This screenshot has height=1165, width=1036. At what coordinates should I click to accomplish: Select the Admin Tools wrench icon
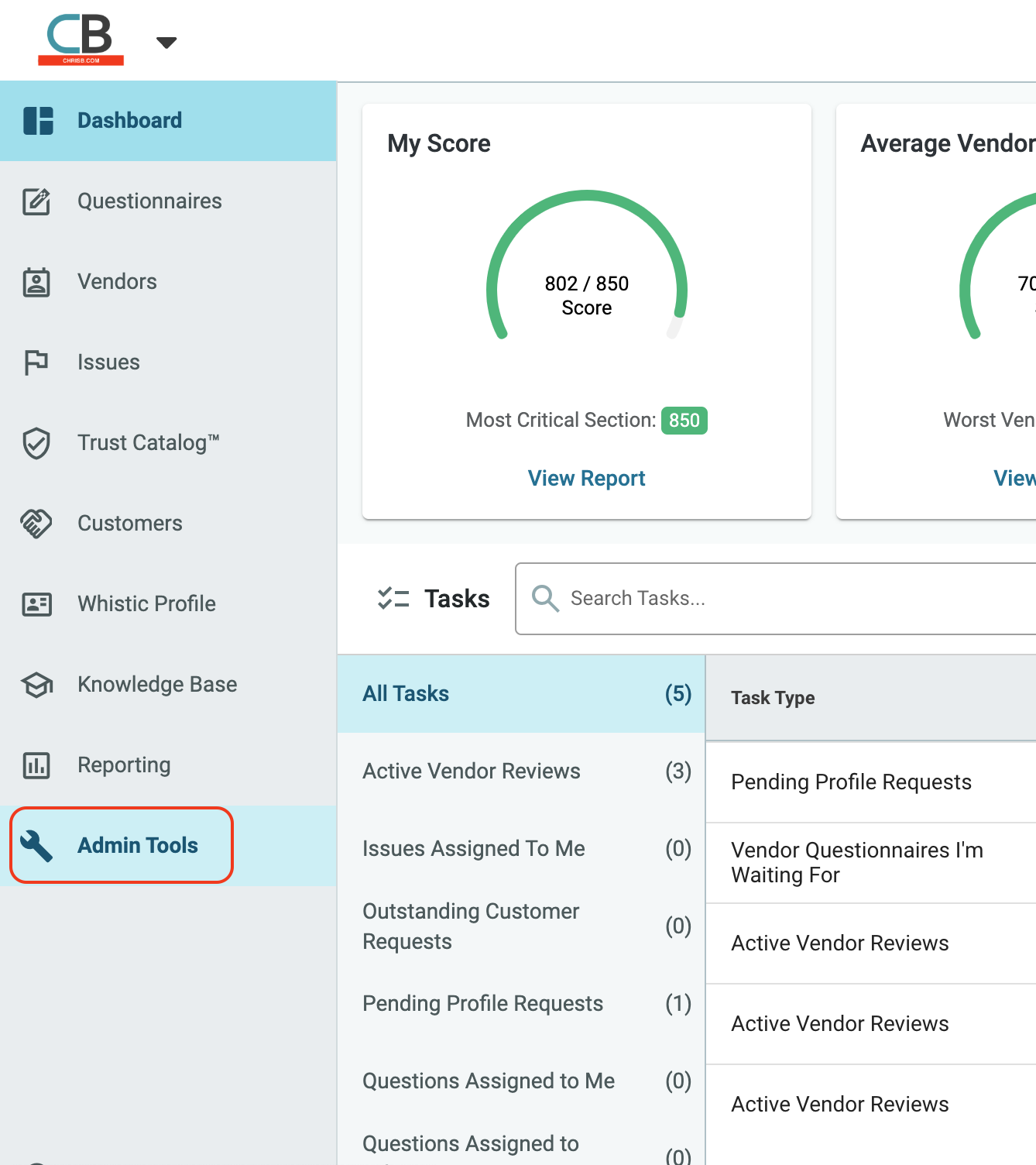coord(36,845)
